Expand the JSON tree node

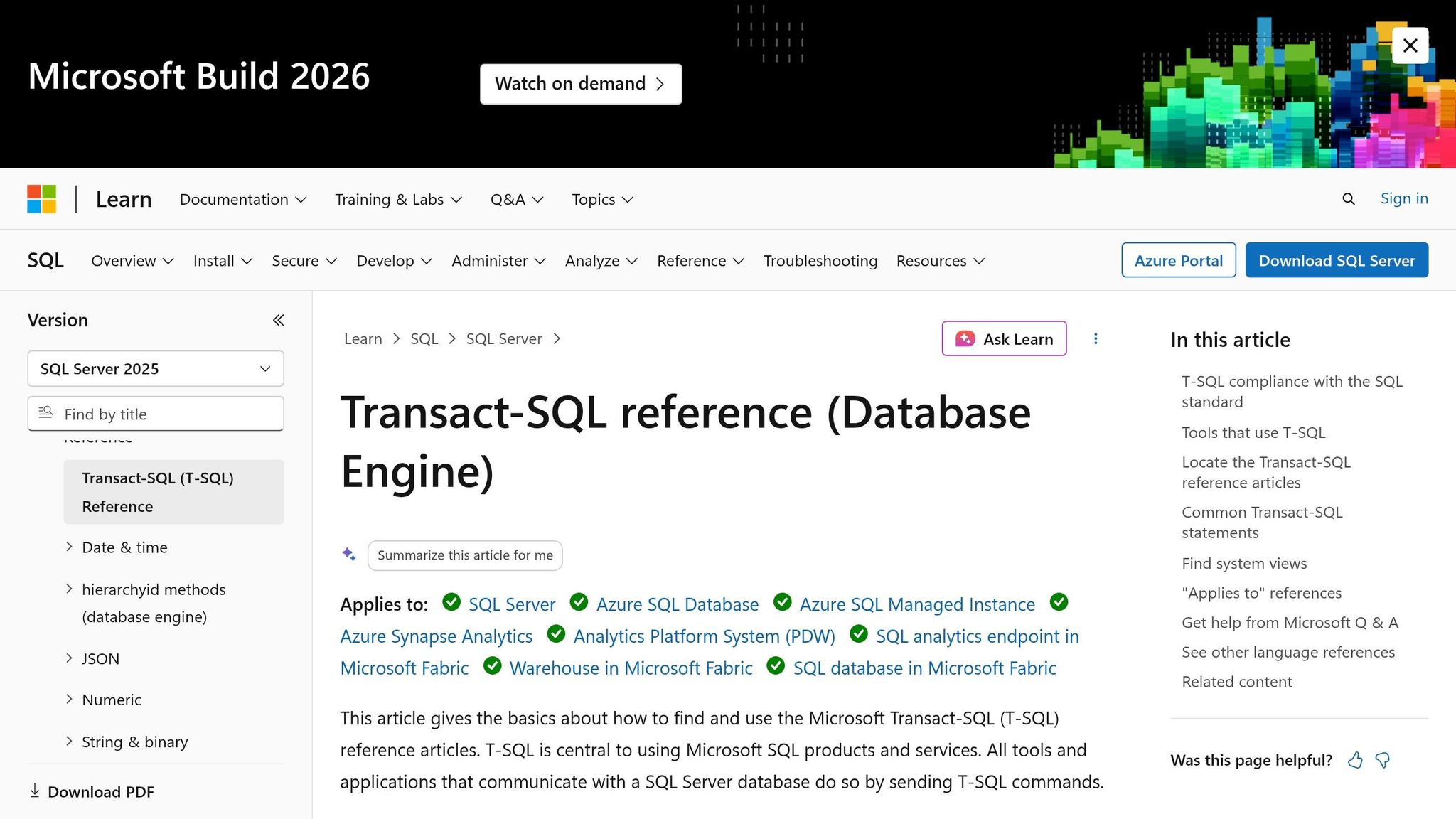click(x=69, y=658)
